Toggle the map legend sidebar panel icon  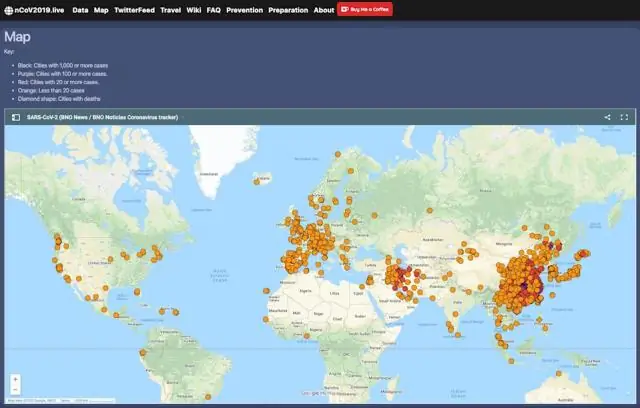click(x=15, y=117)
